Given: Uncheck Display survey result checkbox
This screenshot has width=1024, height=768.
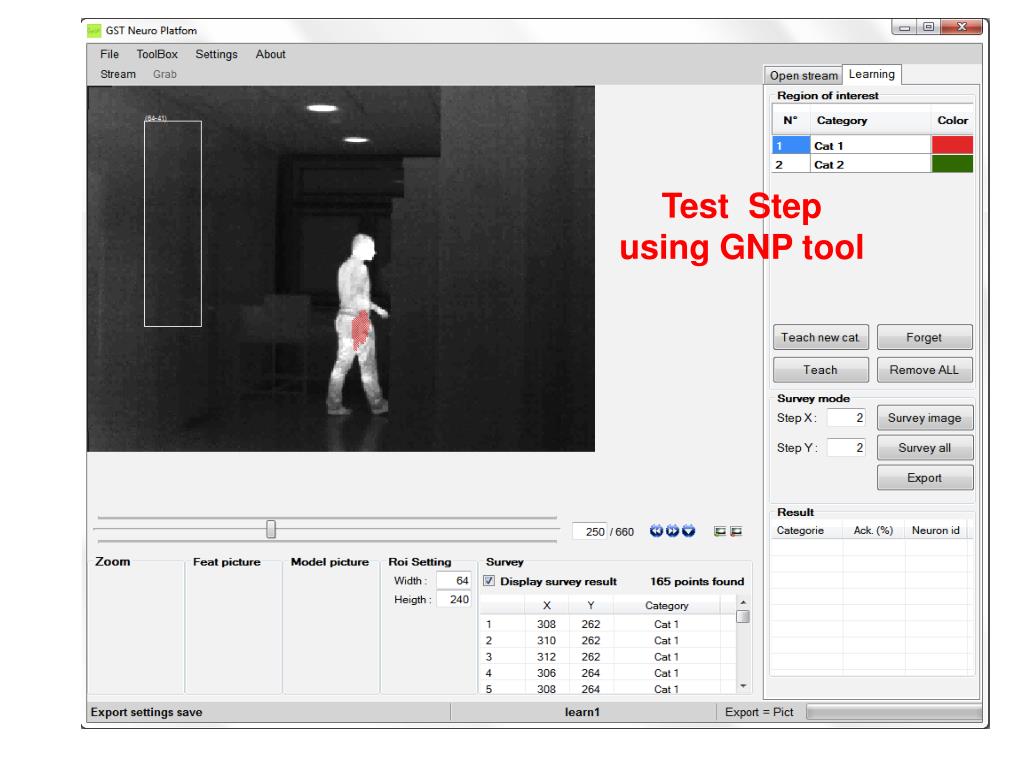Looking at the screenshot, I should pyautogui.click(x=490, y=581).
